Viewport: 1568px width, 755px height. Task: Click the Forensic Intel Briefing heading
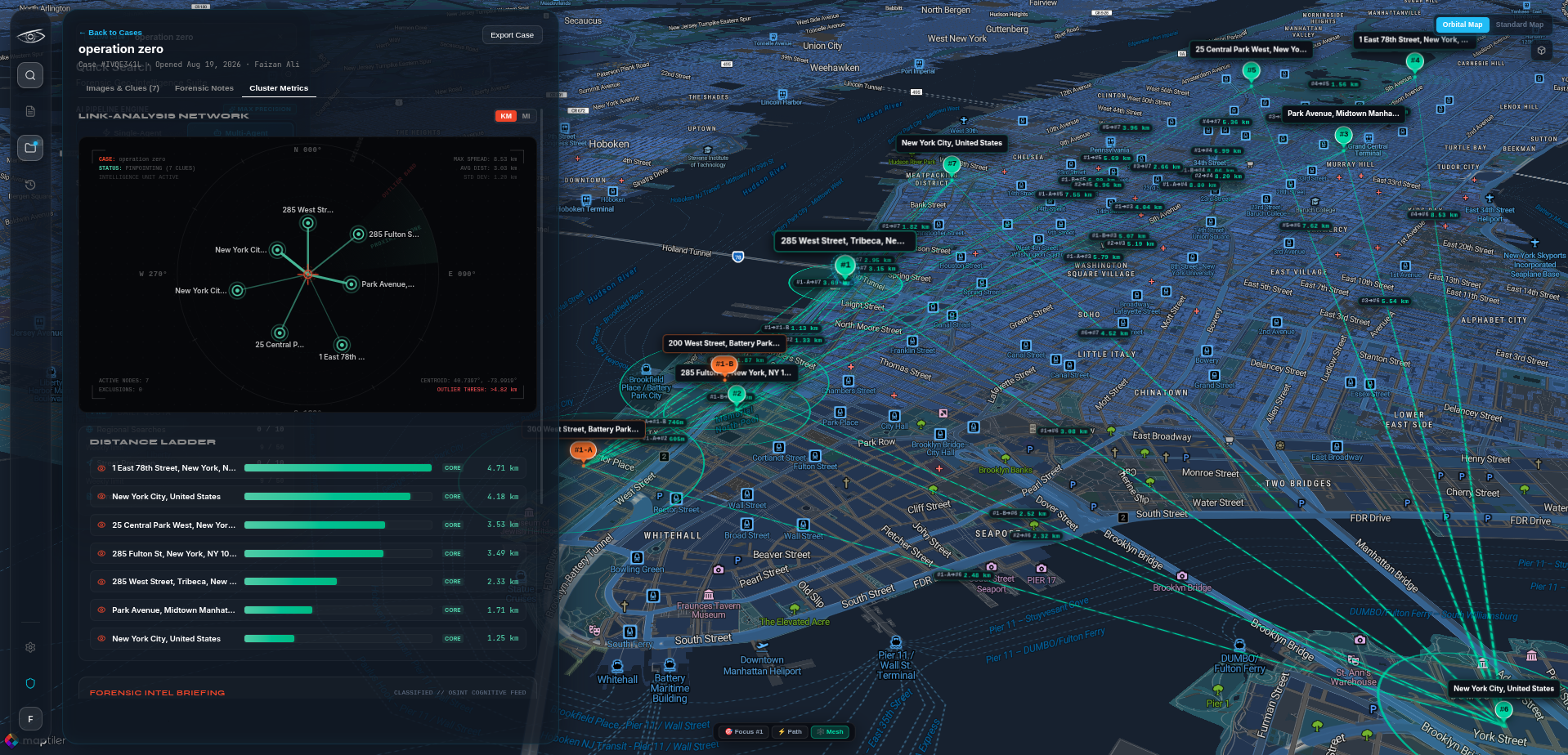[157, 693]
